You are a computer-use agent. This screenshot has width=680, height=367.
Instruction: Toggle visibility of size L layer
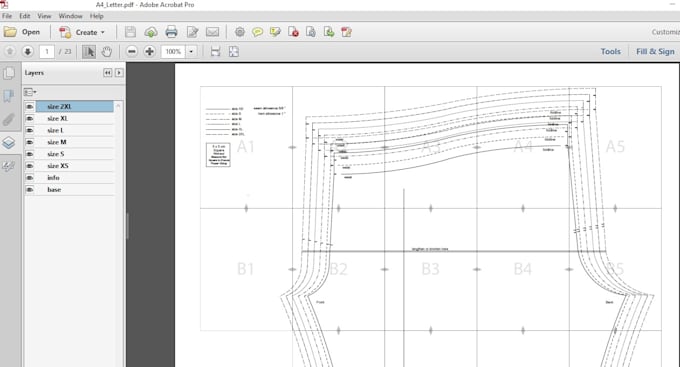(29, 130)
